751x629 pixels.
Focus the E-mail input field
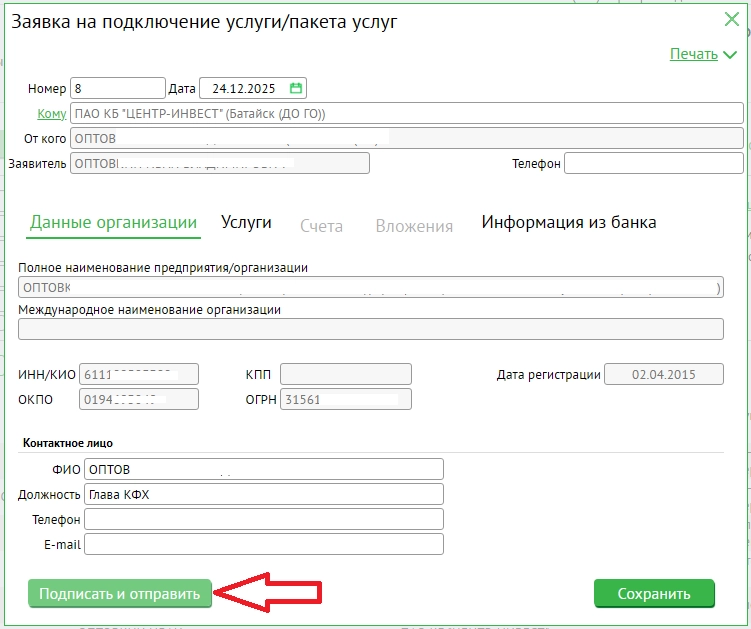coord(263,544)
